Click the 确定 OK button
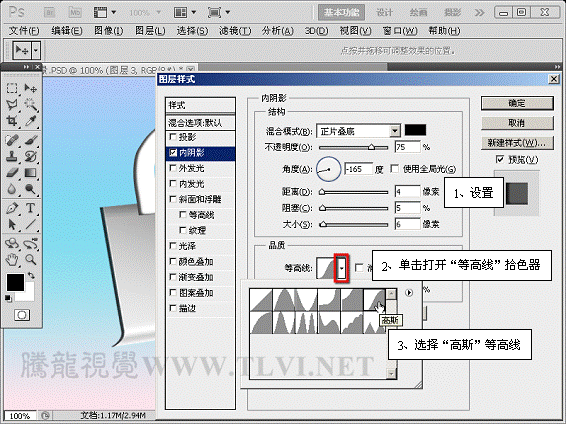Screen dimensions: 566x424 [x=517, y=103]
